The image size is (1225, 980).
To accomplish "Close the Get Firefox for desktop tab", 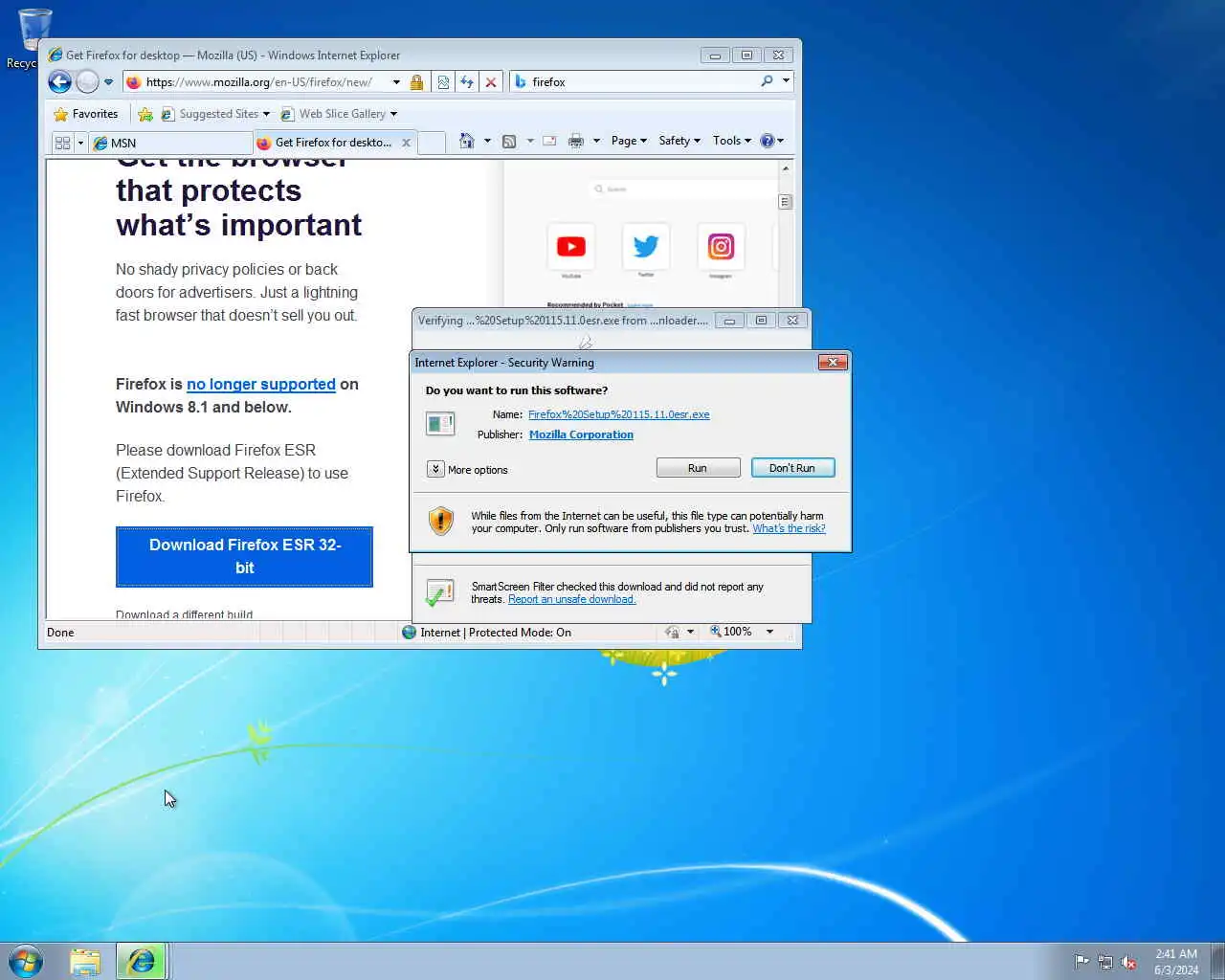I will click(x=406, y=143).
